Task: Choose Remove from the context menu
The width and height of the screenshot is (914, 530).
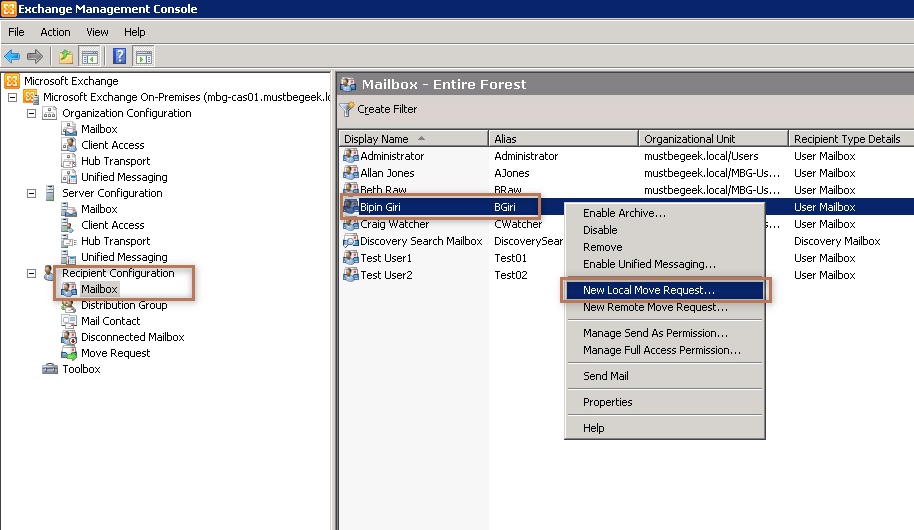Action: tap(665, 247)
